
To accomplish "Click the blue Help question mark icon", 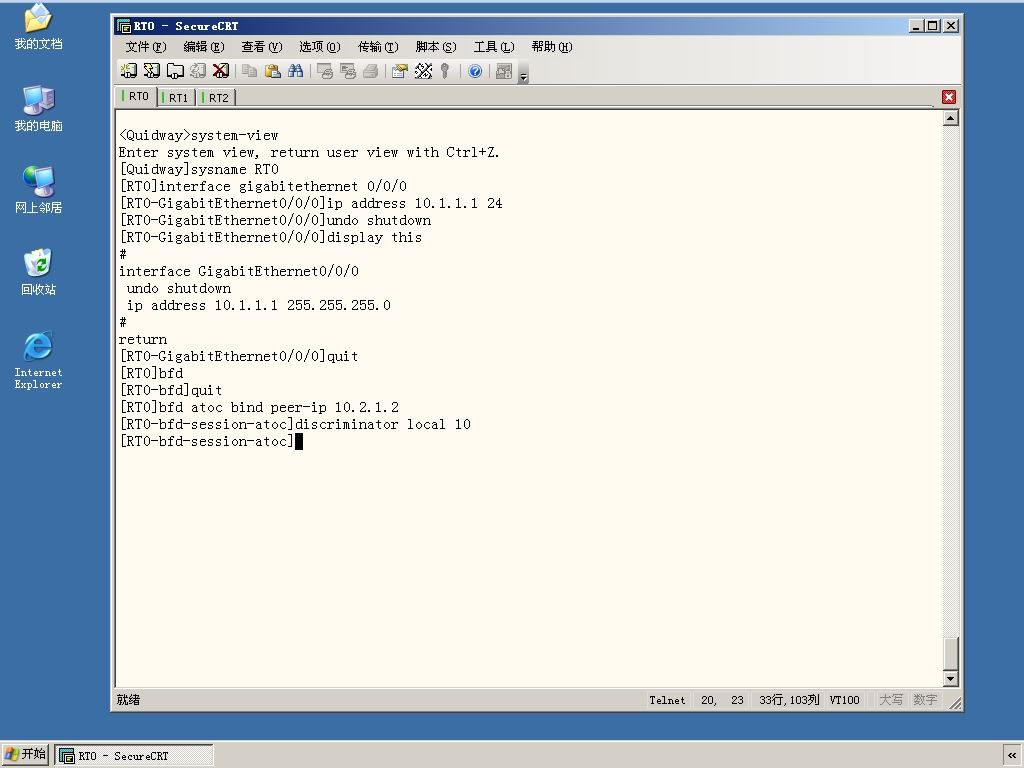I will [x=475, y=71].
